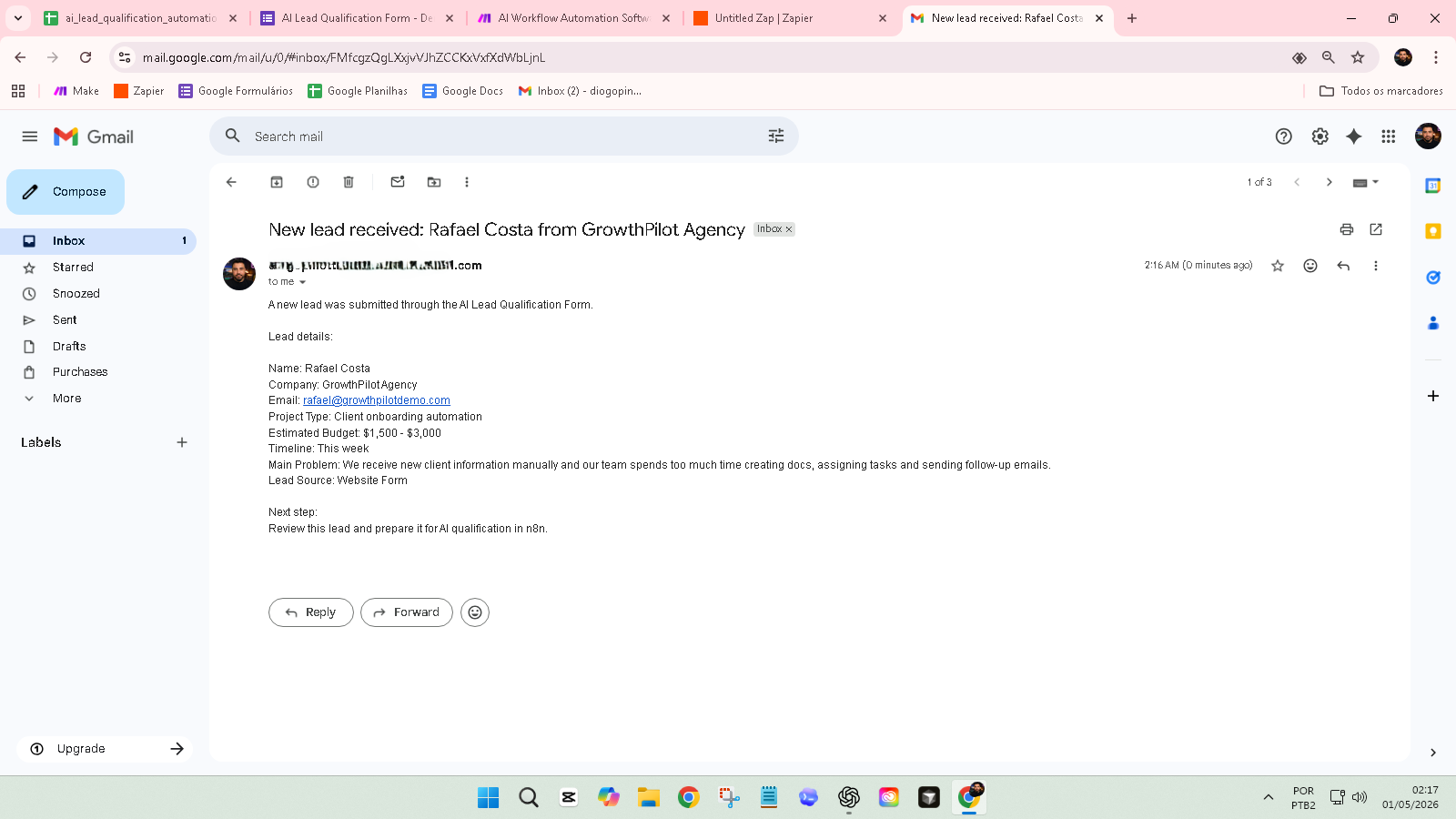This screenshot has width=1456, height=819.
Task: Forward this email button
Action: click(x=406, y=612)
